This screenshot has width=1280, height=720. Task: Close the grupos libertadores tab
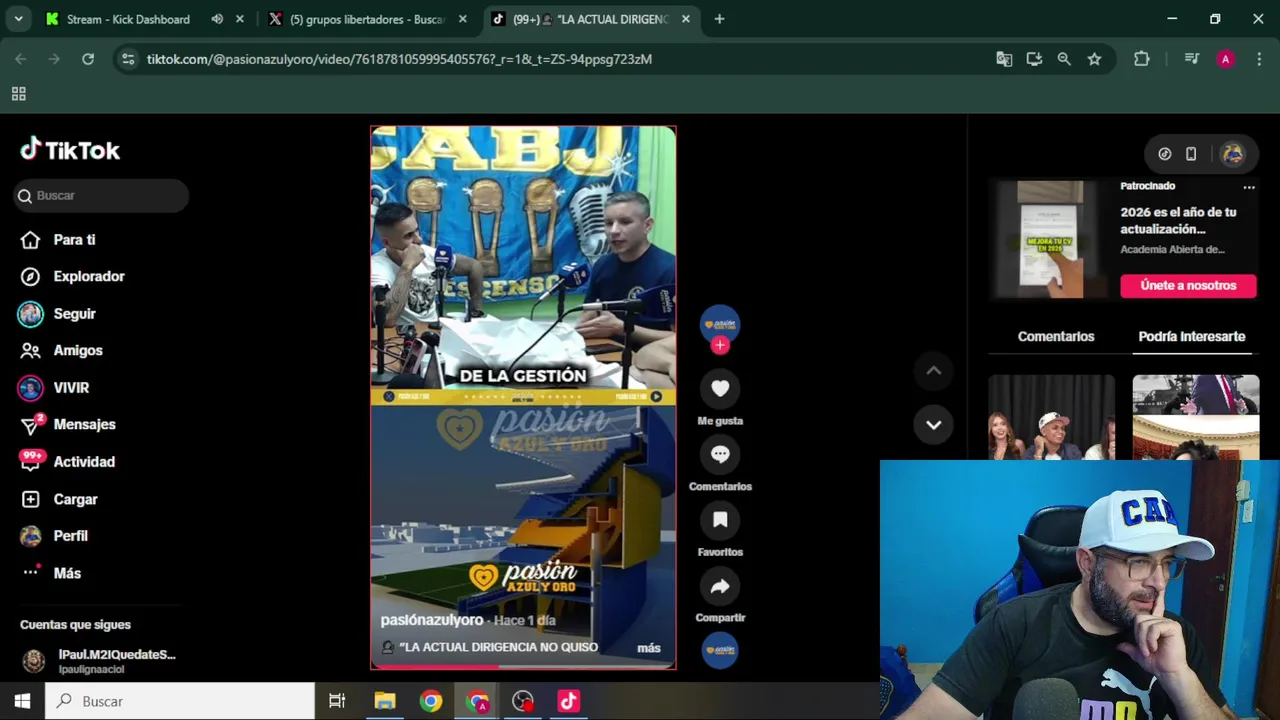(x=462, y=19)
